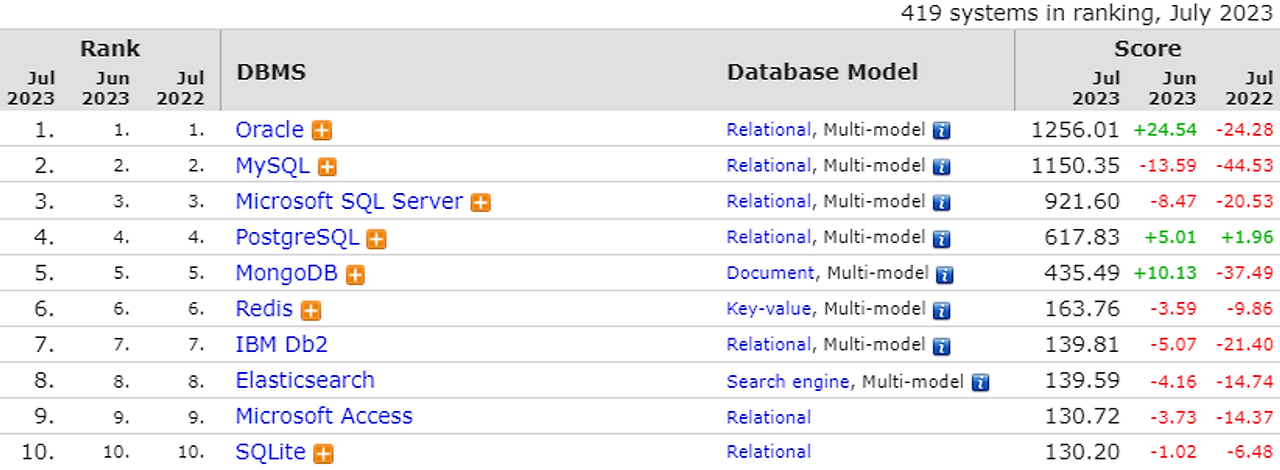Open the Oracle DBMS link
Screen dimensions: 1280x470
pos(269,130)
